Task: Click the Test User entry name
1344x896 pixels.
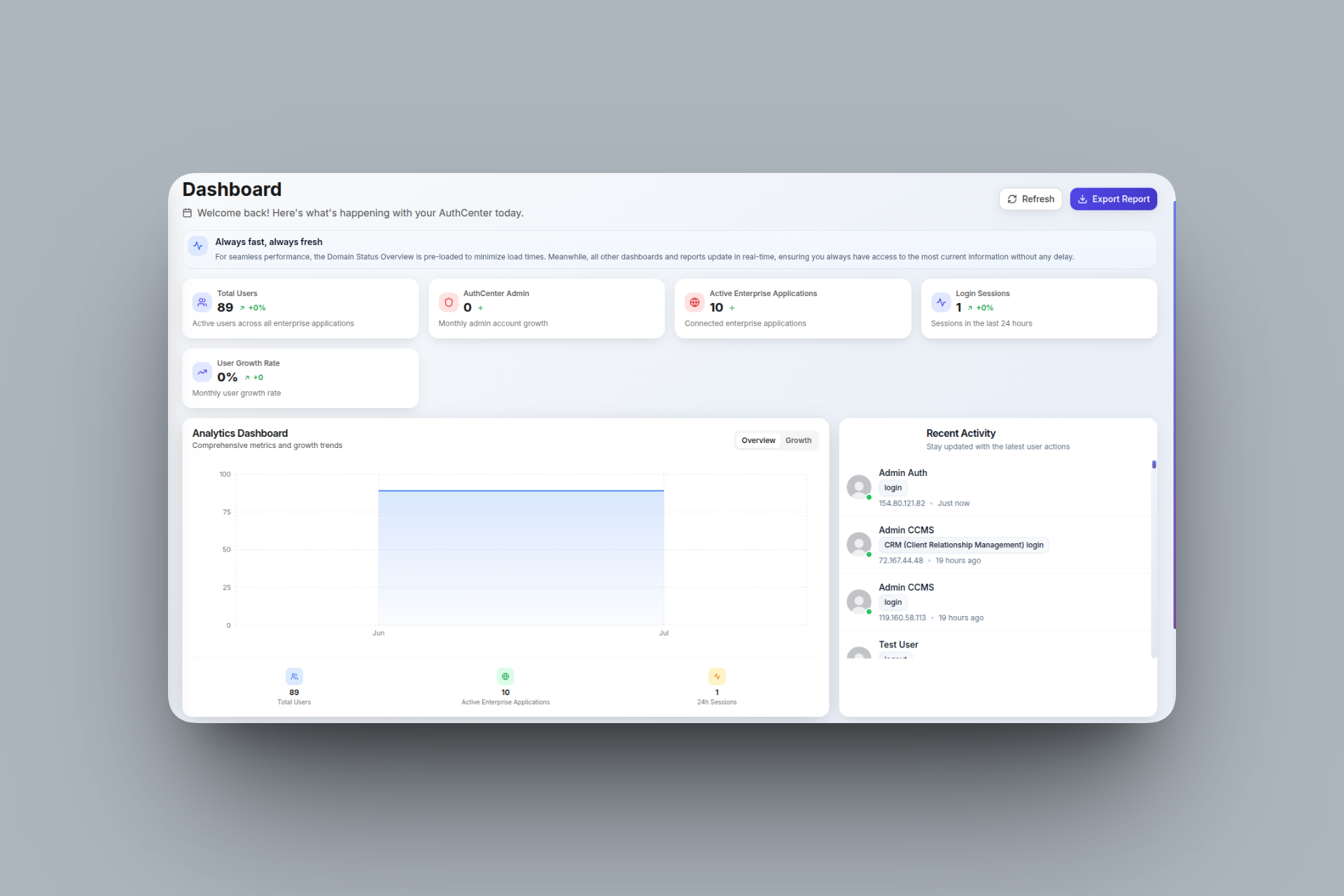Action: click(898, 645)
